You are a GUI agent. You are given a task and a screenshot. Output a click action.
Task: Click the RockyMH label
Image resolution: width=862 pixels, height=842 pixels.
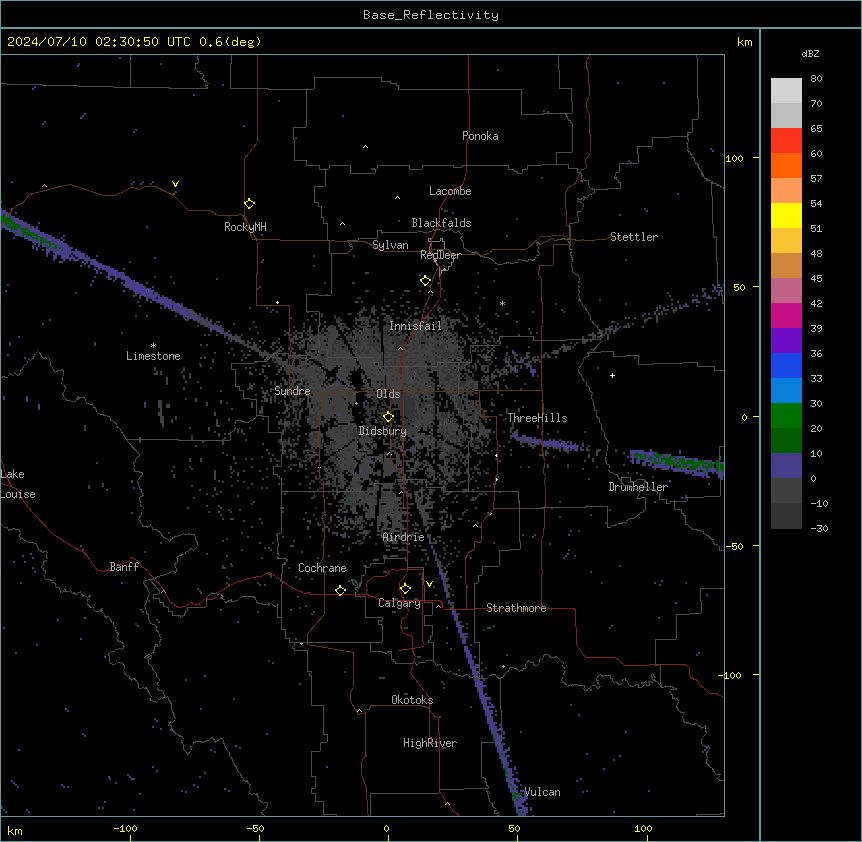click(245, 227)
